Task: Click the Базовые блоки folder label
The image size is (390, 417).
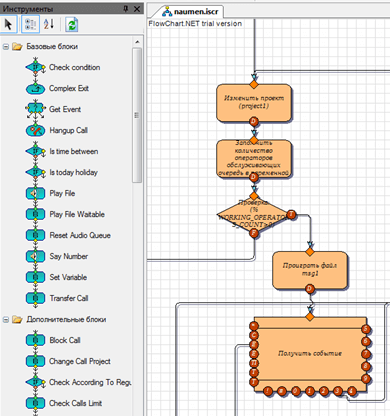Action: point(52,47)
